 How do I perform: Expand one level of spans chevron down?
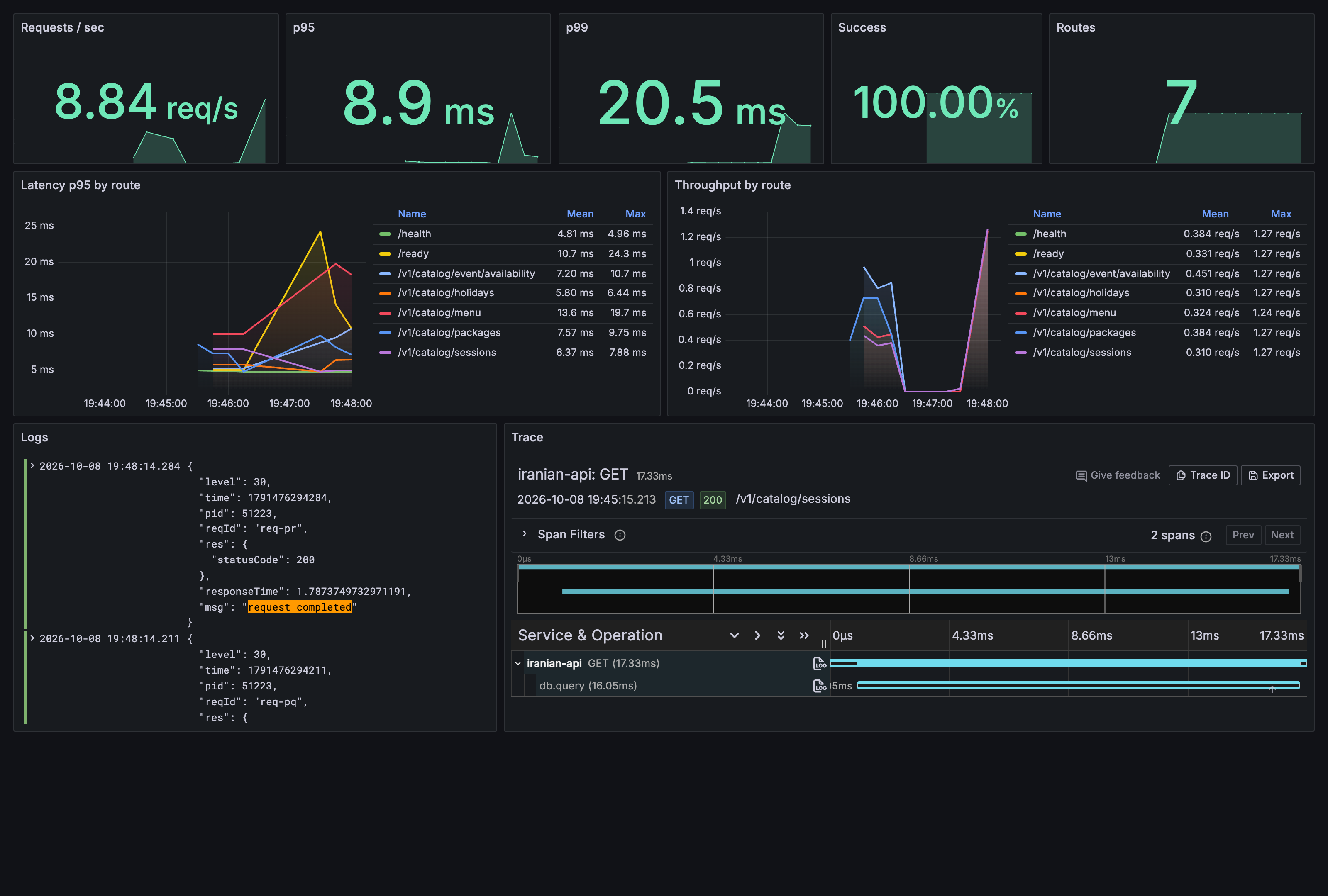click(734, 635)
